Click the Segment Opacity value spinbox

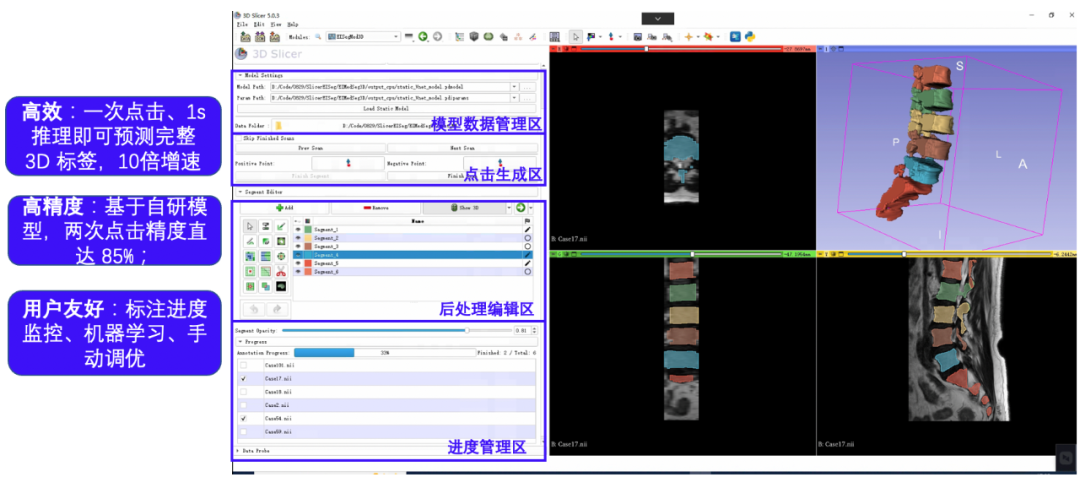(x=526, y=330)
